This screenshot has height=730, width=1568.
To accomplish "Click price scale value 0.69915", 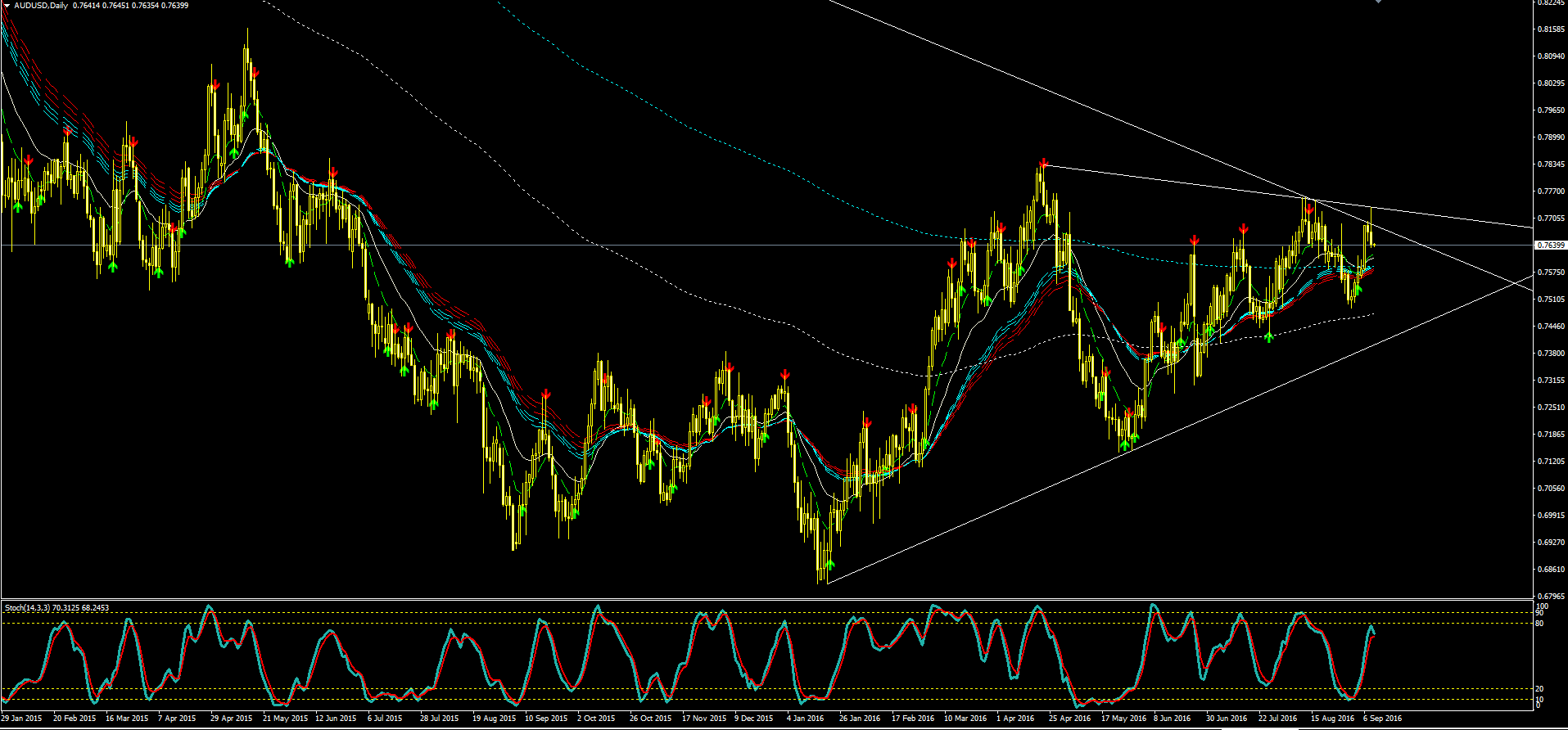I will coord(1551,516).
